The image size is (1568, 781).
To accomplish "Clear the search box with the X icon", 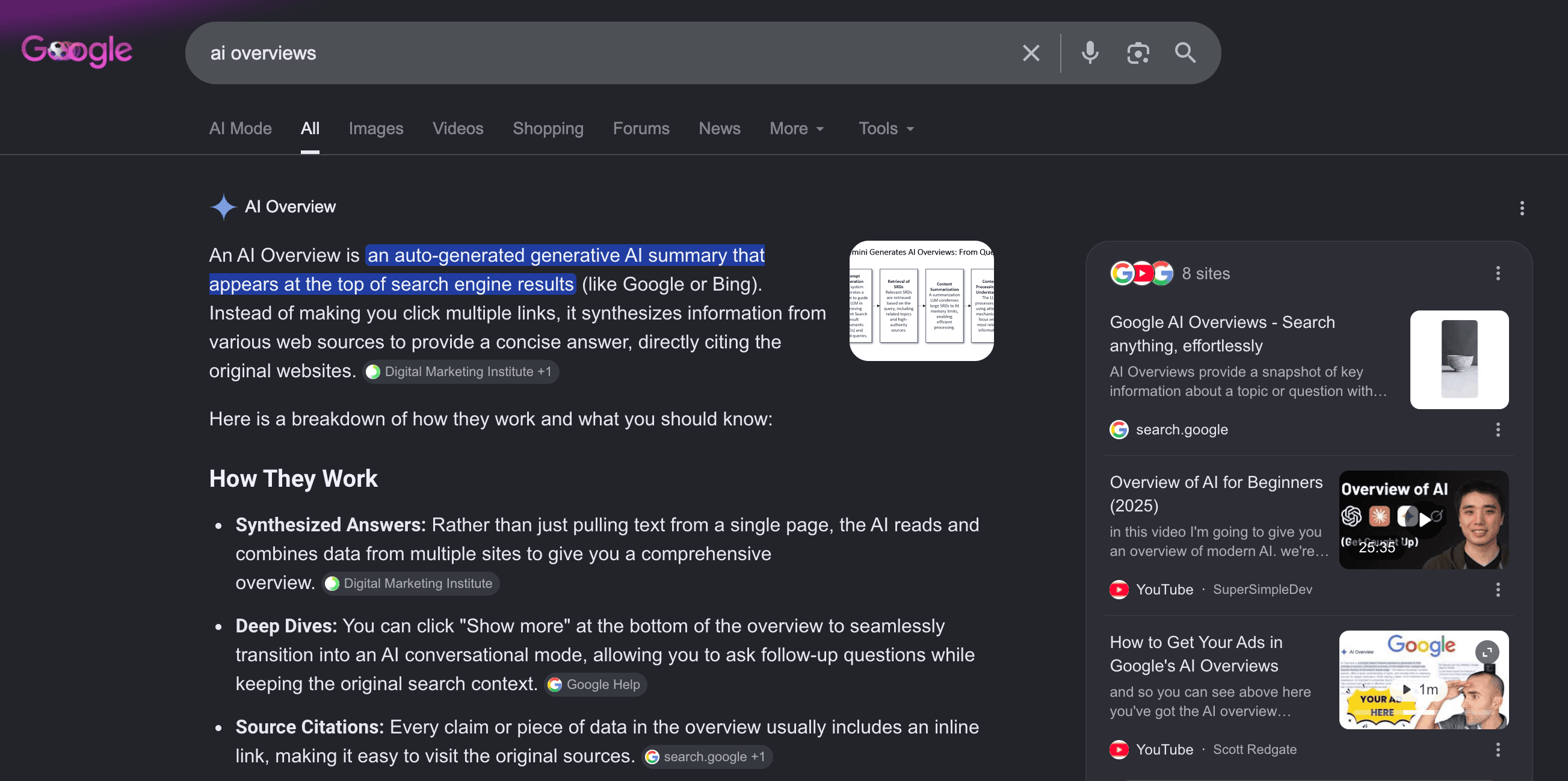I will pos(1031,53).
